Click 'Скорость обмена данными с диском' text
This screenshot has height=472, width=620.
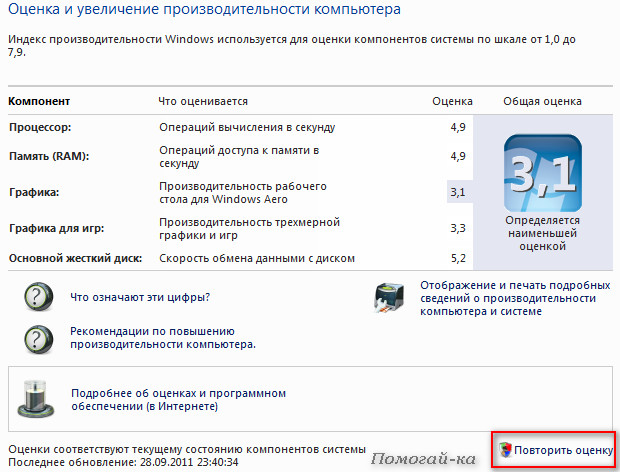point(257,258)
